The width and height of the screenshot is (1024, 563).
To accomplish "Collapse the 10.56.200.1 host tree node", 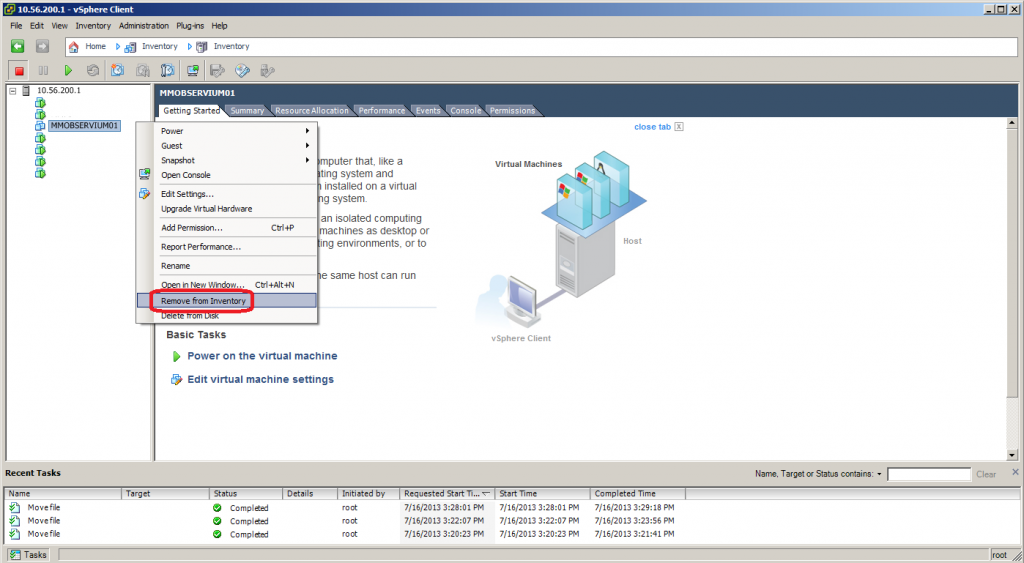I will [12, 91].
